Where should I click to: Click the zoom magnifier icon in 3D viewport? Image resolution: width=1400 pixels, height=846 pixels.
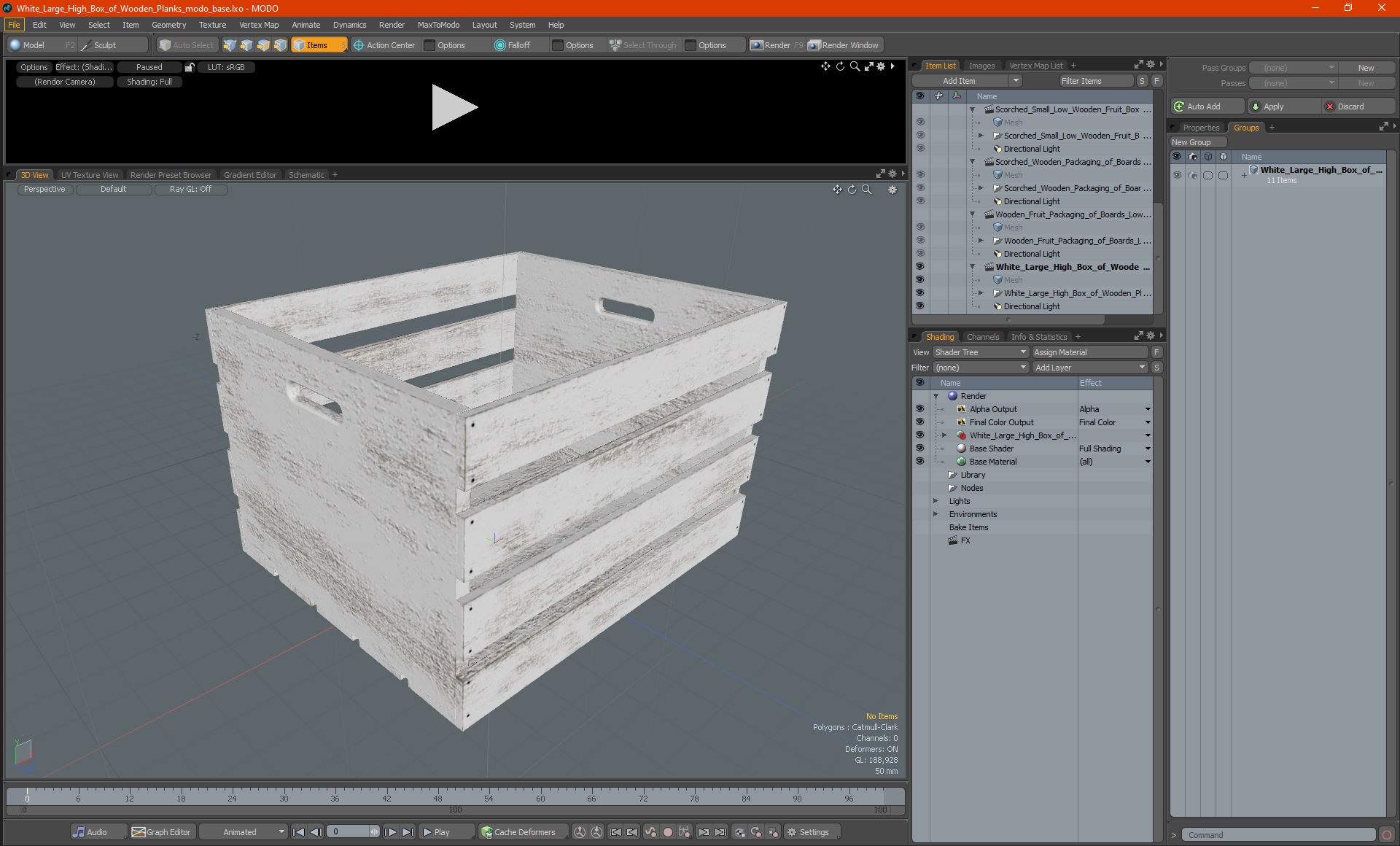(x=867, y=190)
